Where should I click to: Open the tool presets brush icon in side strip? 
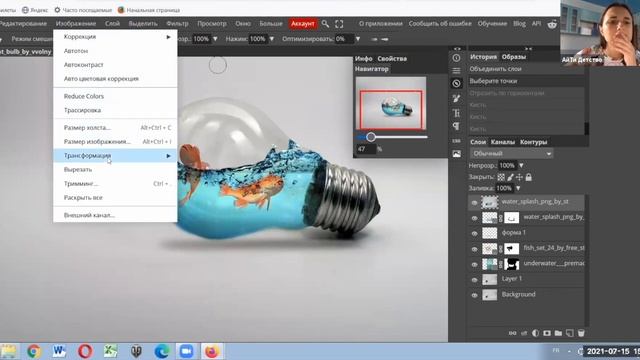tap(456, 98)
